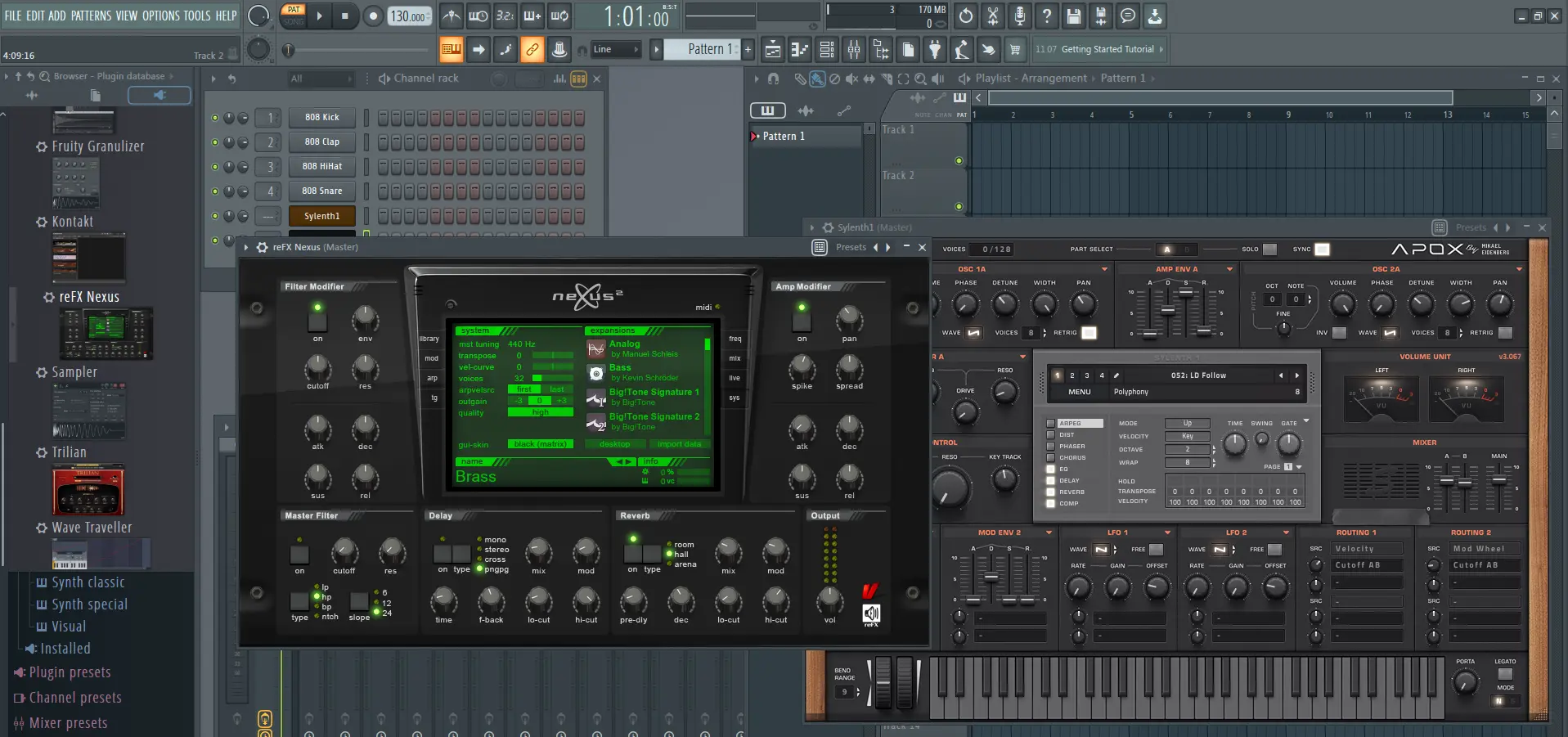Toggle the metronome icon
The height and width of the screenshot is (737, 1568).
click(451, 16)
